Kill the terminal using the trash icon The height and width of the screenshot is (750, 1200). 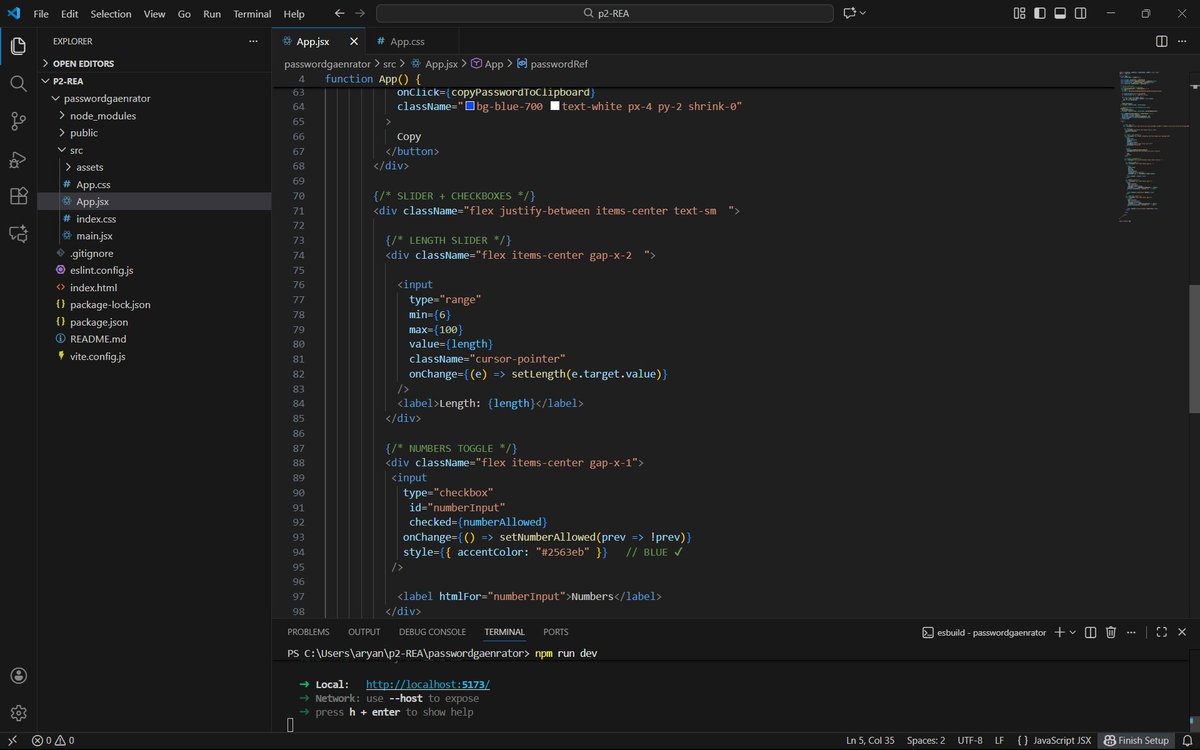[x=1110, y=632]
